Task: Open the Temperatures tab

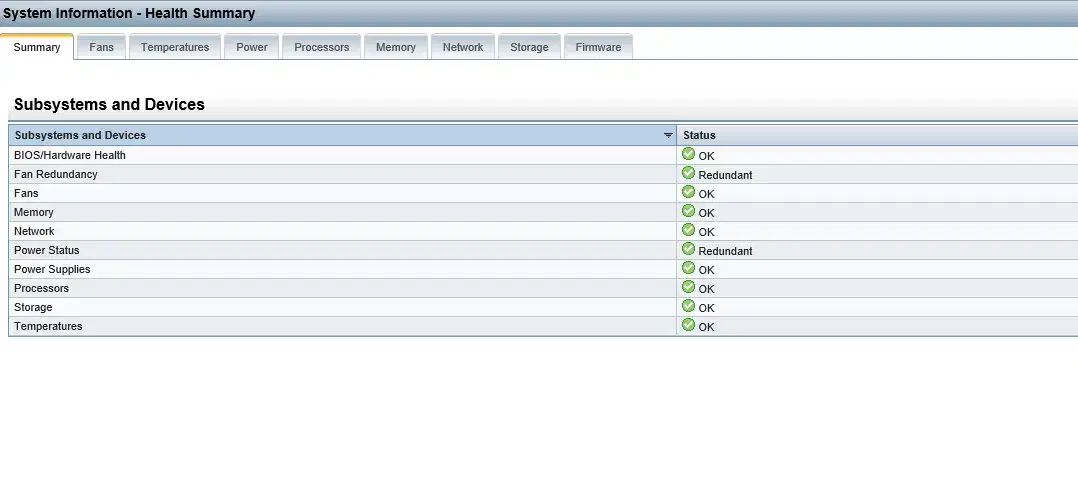Action: (x=175, y=47)
